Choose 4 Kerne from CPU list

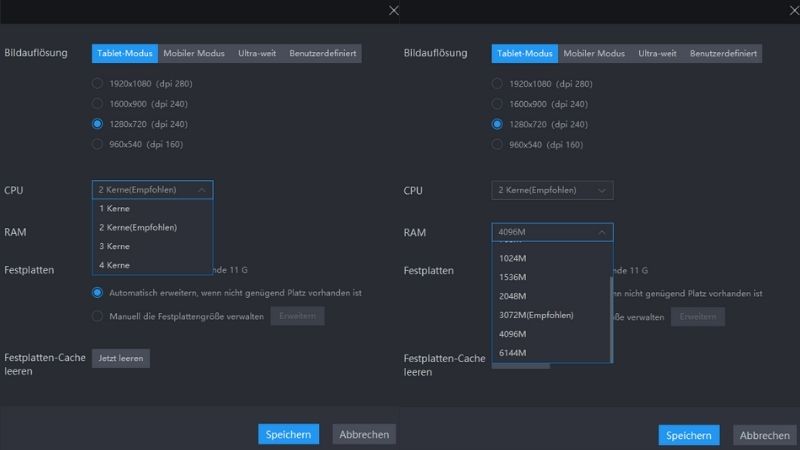pos(153,265)
